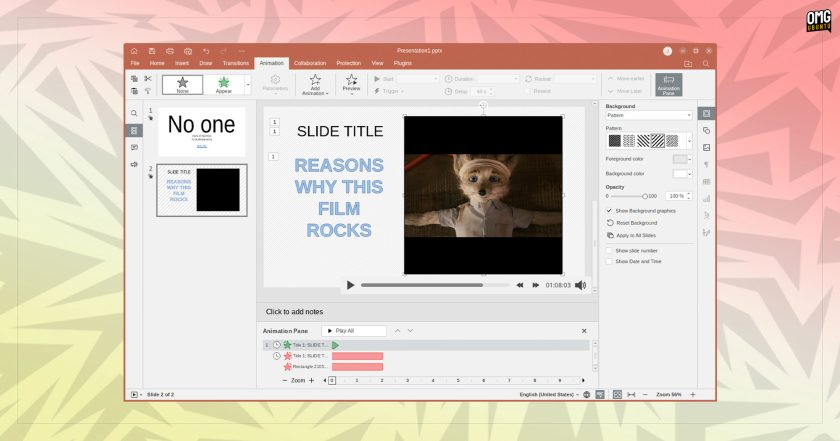The width and height of the screenshot is (840, 441).
Task: Toggle the Rewind checkbox in ribbon
Action: 528,91
